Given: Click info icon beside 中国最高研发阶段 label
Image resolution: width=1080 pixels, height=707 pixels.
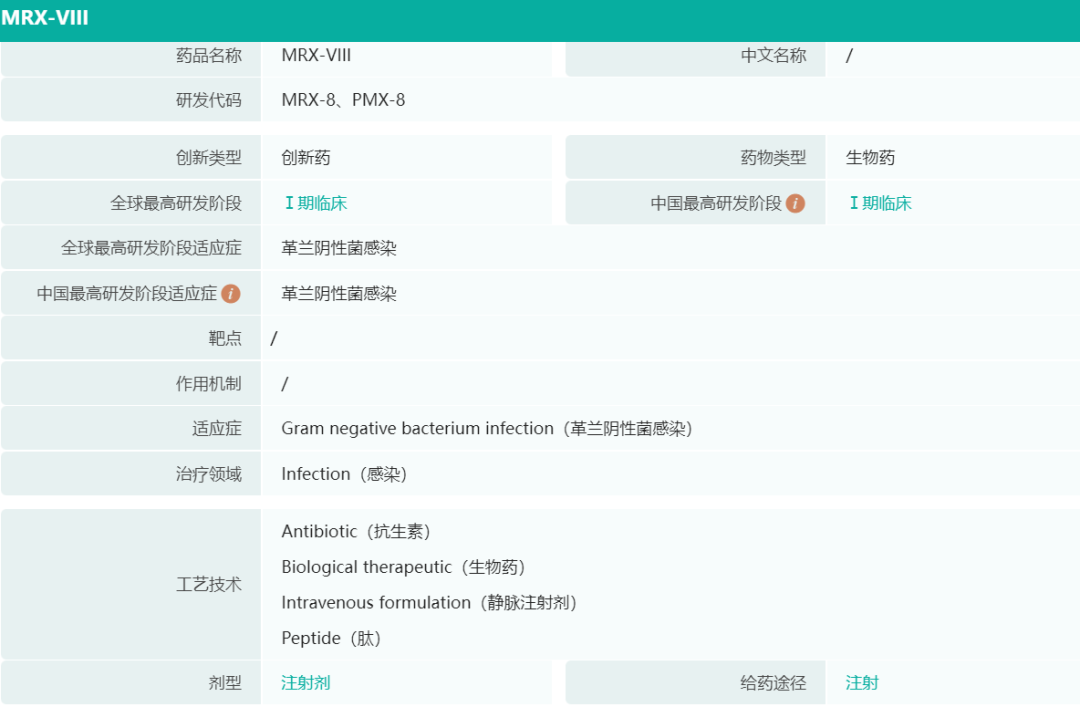Looking at the screenshot, I should (795, 203).
